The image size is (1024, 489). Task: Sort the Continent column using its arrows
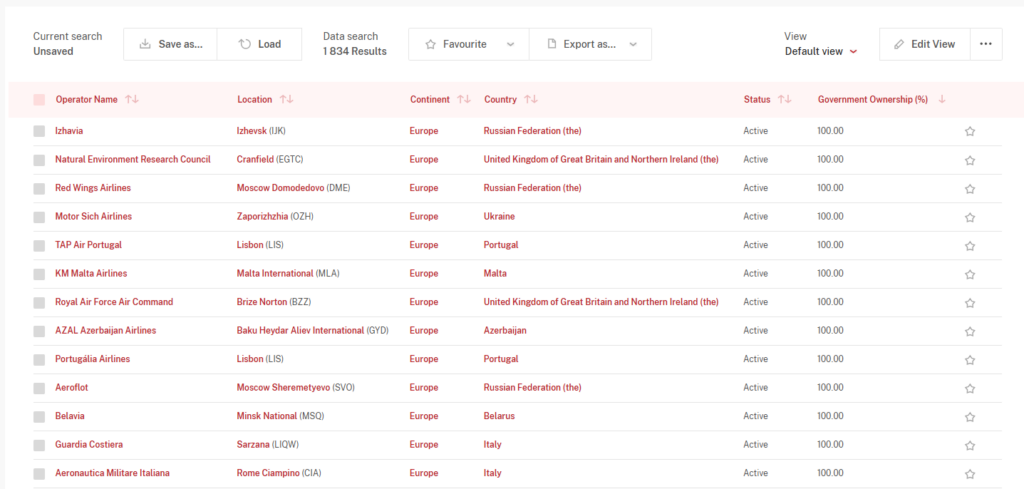click(x=464, y=100)
